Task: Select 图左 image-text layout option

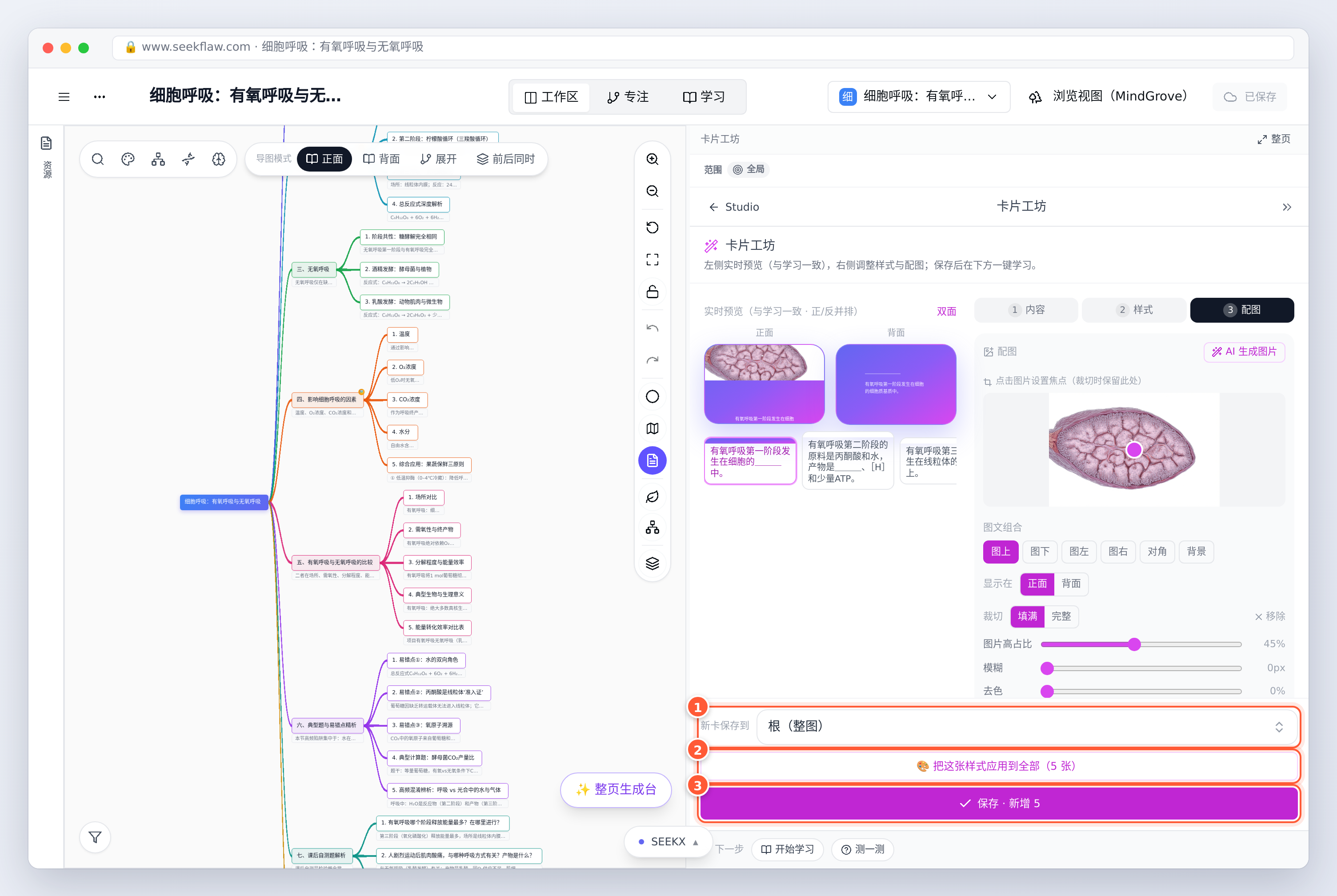Action: pos(1079,552)
